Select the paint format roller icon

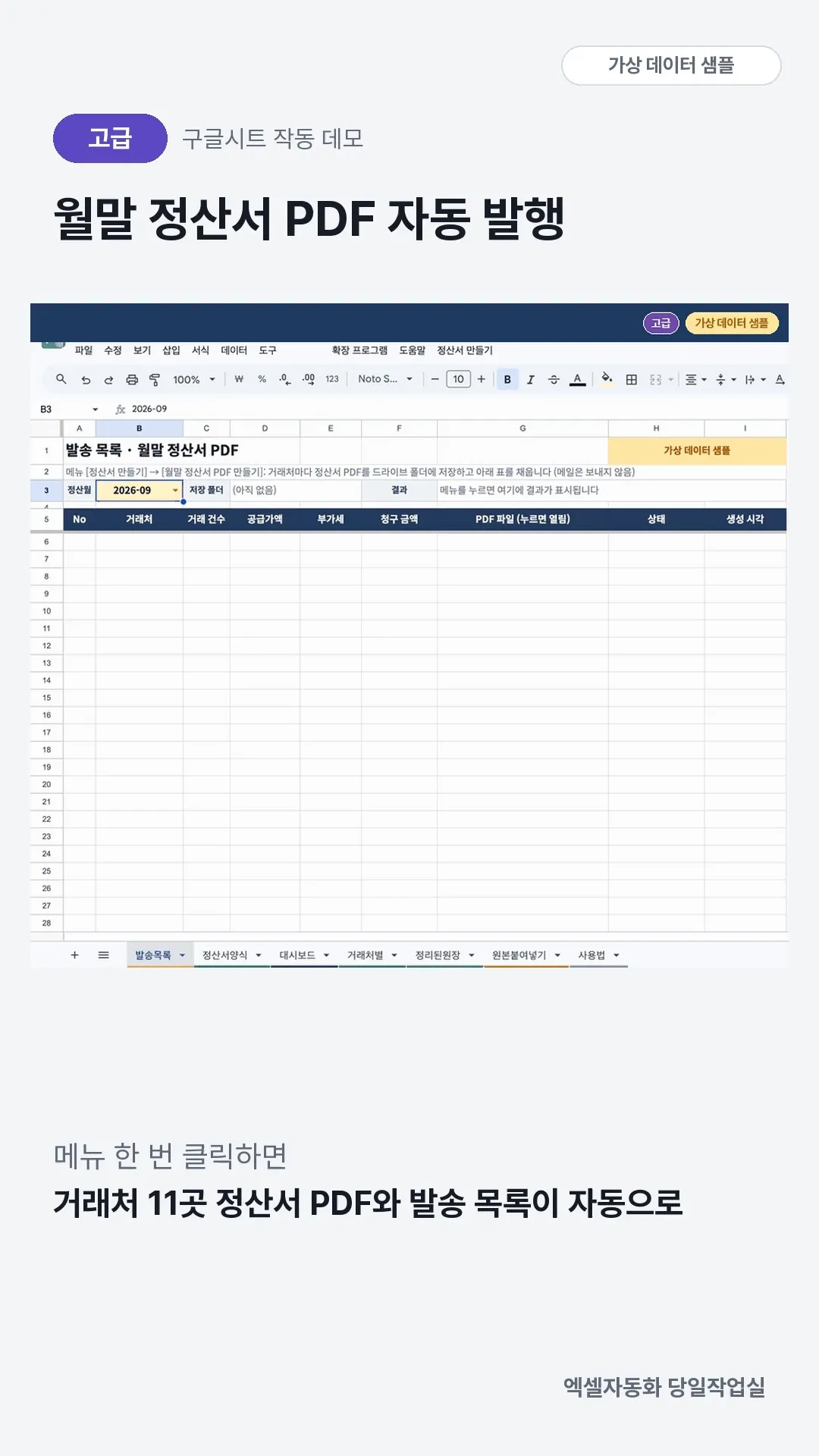pos(155,380)
